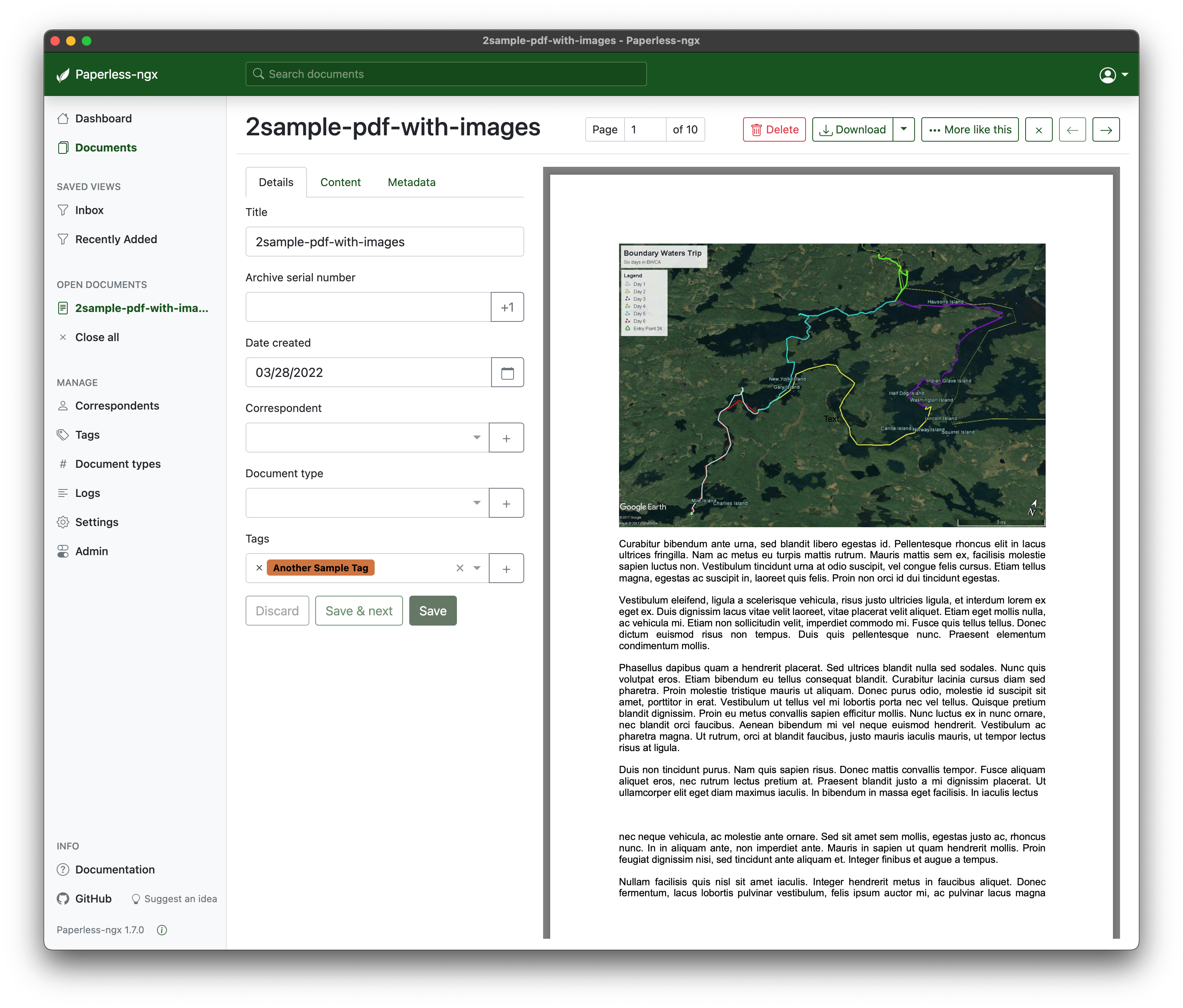Click the Save & next button

359,611
